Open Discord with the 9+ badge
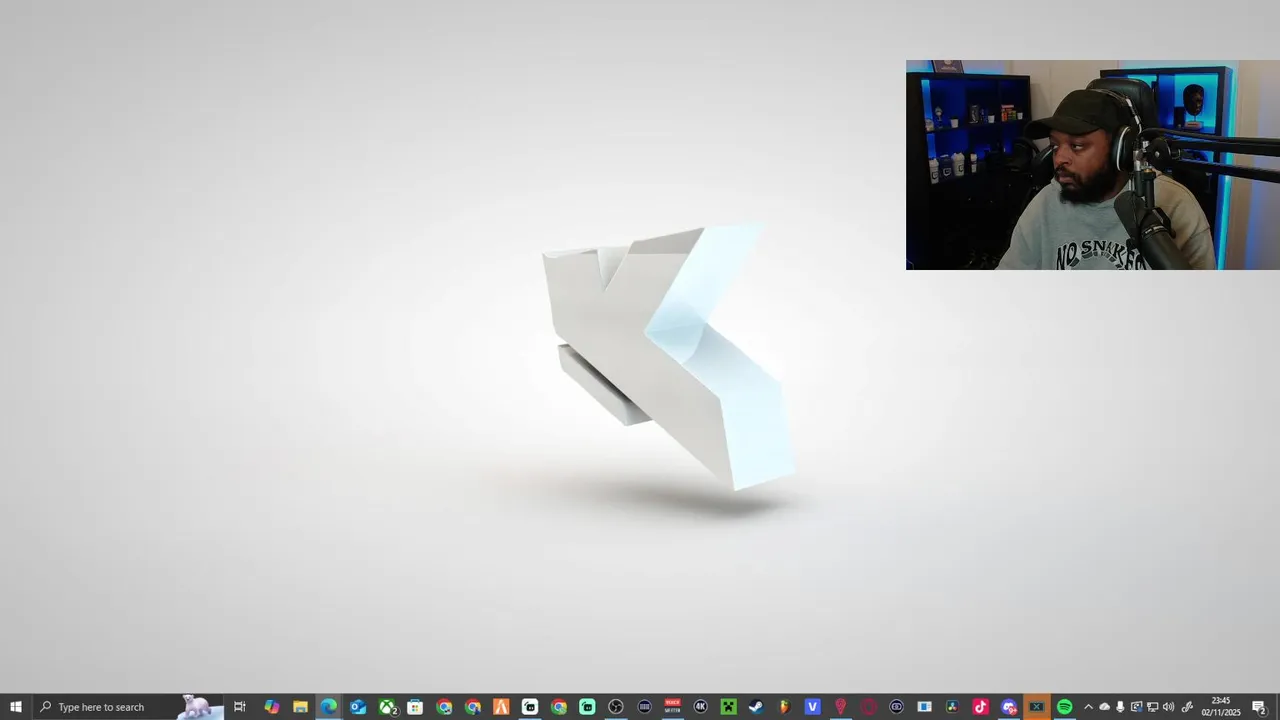Viewport: 1280px width, 720px height. click(1009, 707)
